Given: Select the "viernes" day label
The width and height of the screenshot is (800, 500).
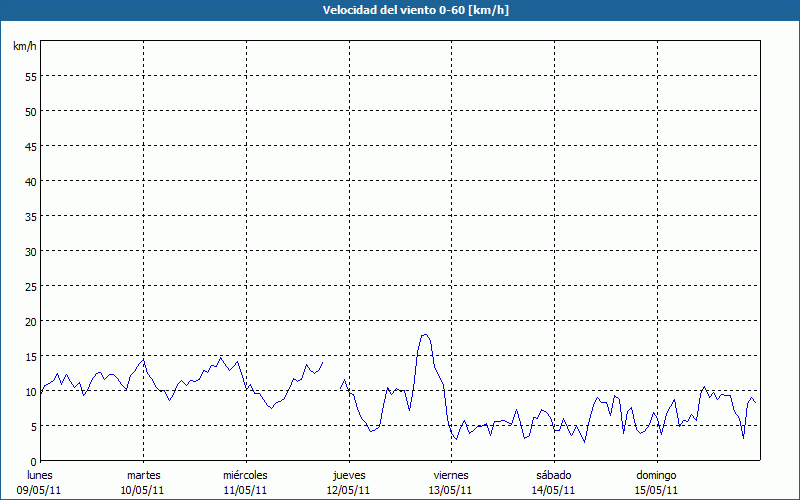Looking at the screenshot, I should tap(451, 475).
